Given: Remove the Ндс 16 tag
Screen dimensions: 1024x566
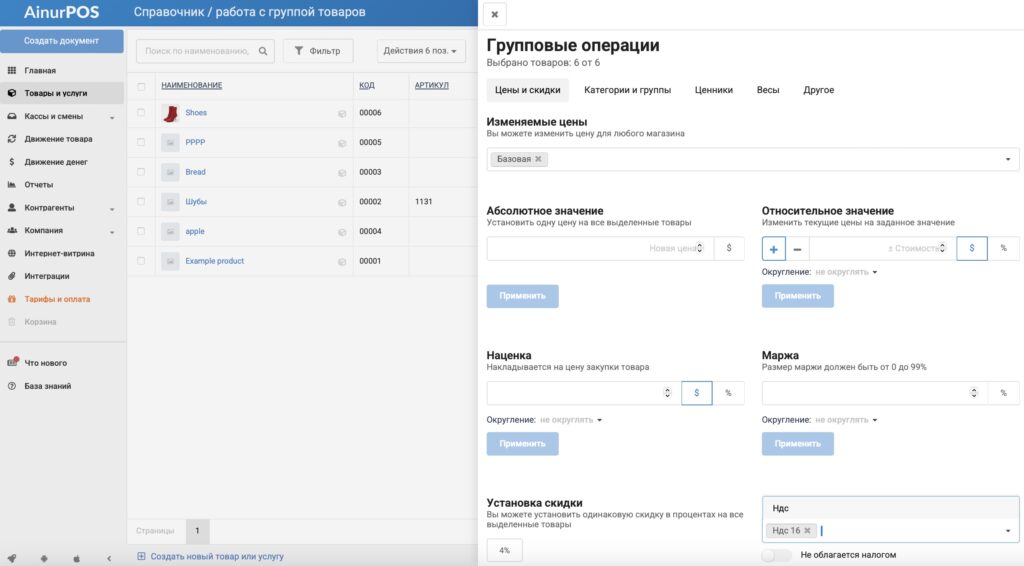Looking at the screenshot, I should tap(808, 531).
